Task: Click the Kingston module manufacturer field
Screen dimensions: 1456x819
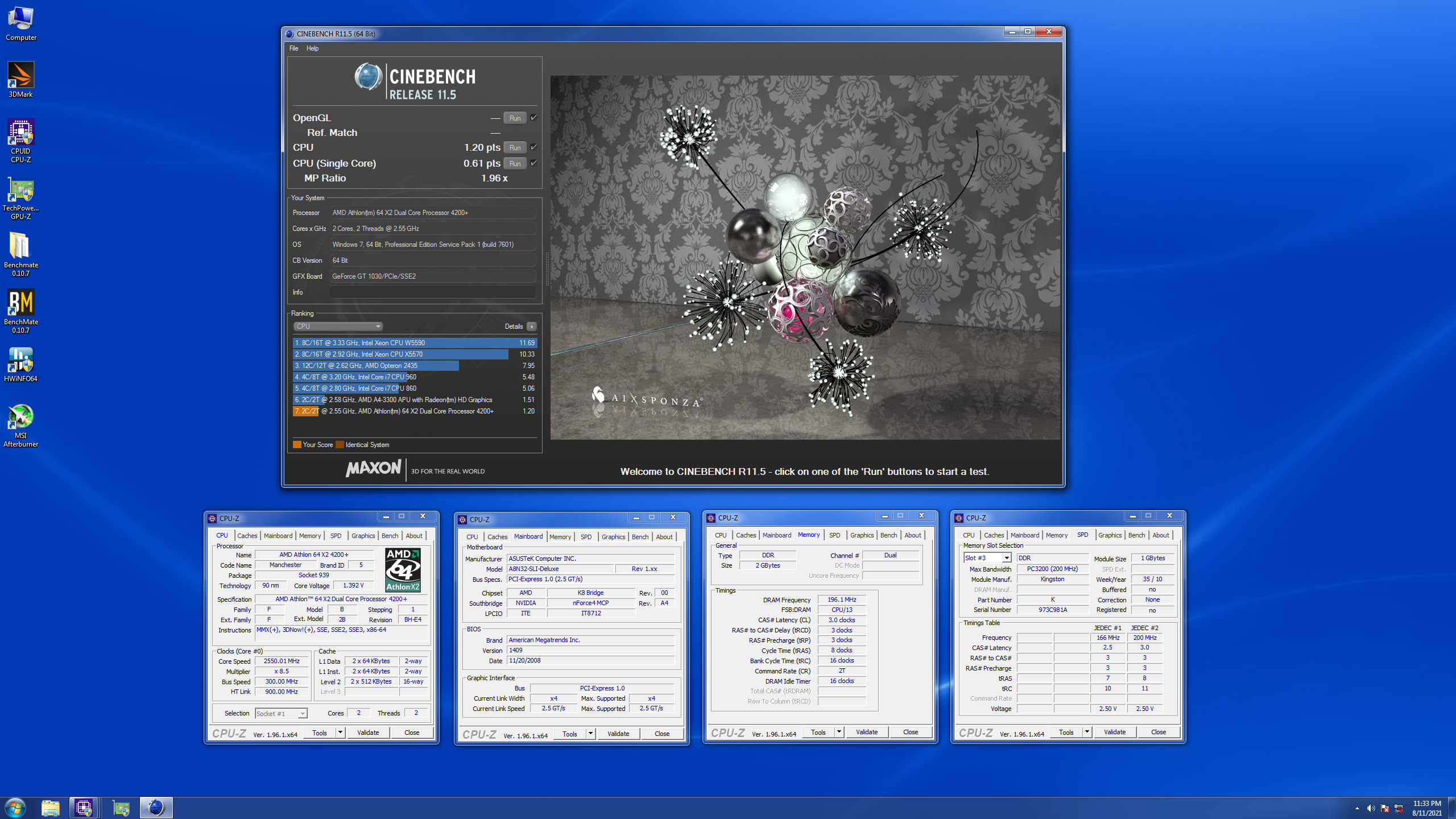Action: click(1052, 579)
